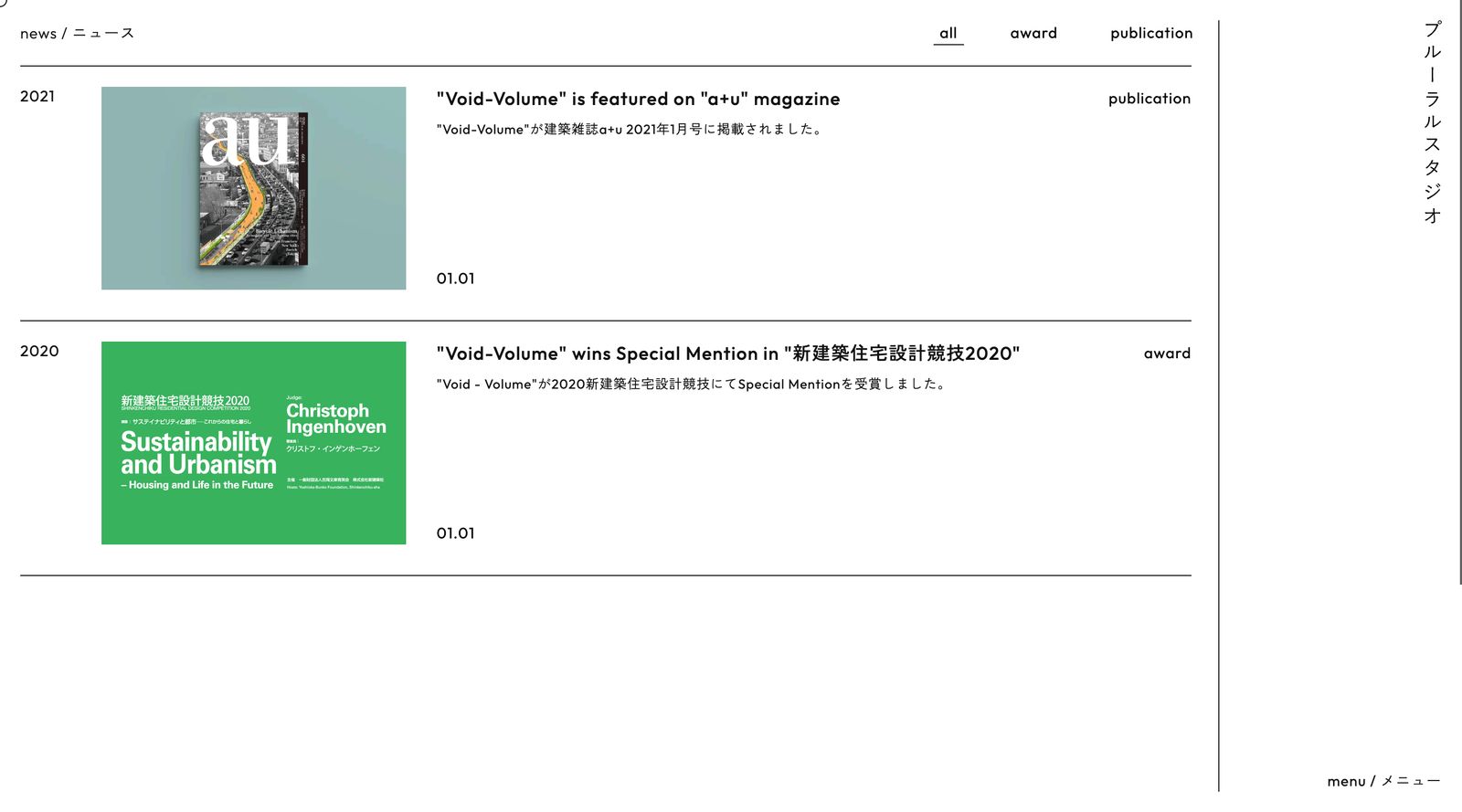Filter news by "award" in the top bar
The width and height of the screenshot is (1462, 812).
click(x=1033, y=34)
